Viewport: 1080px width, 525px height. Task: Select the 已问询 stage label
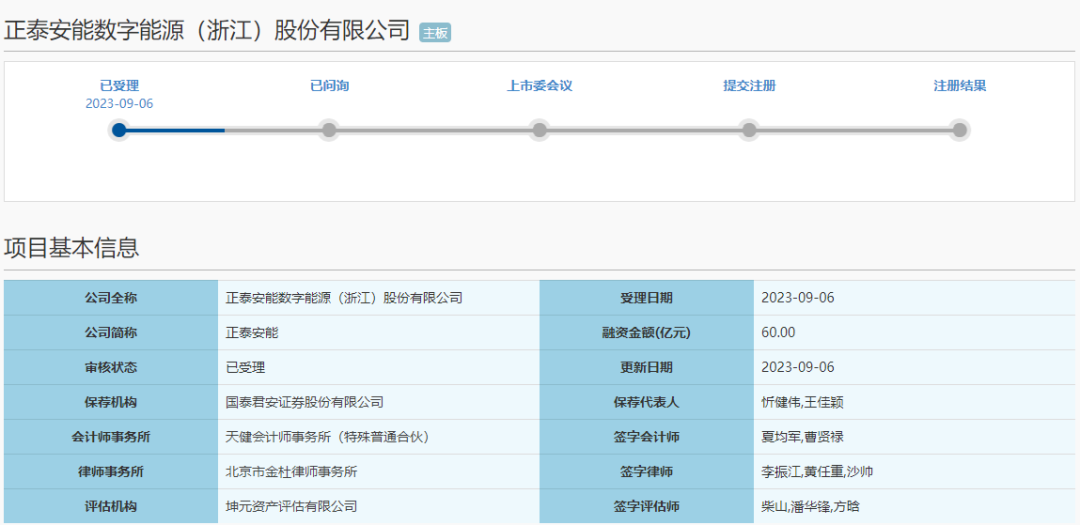point(329,86)
